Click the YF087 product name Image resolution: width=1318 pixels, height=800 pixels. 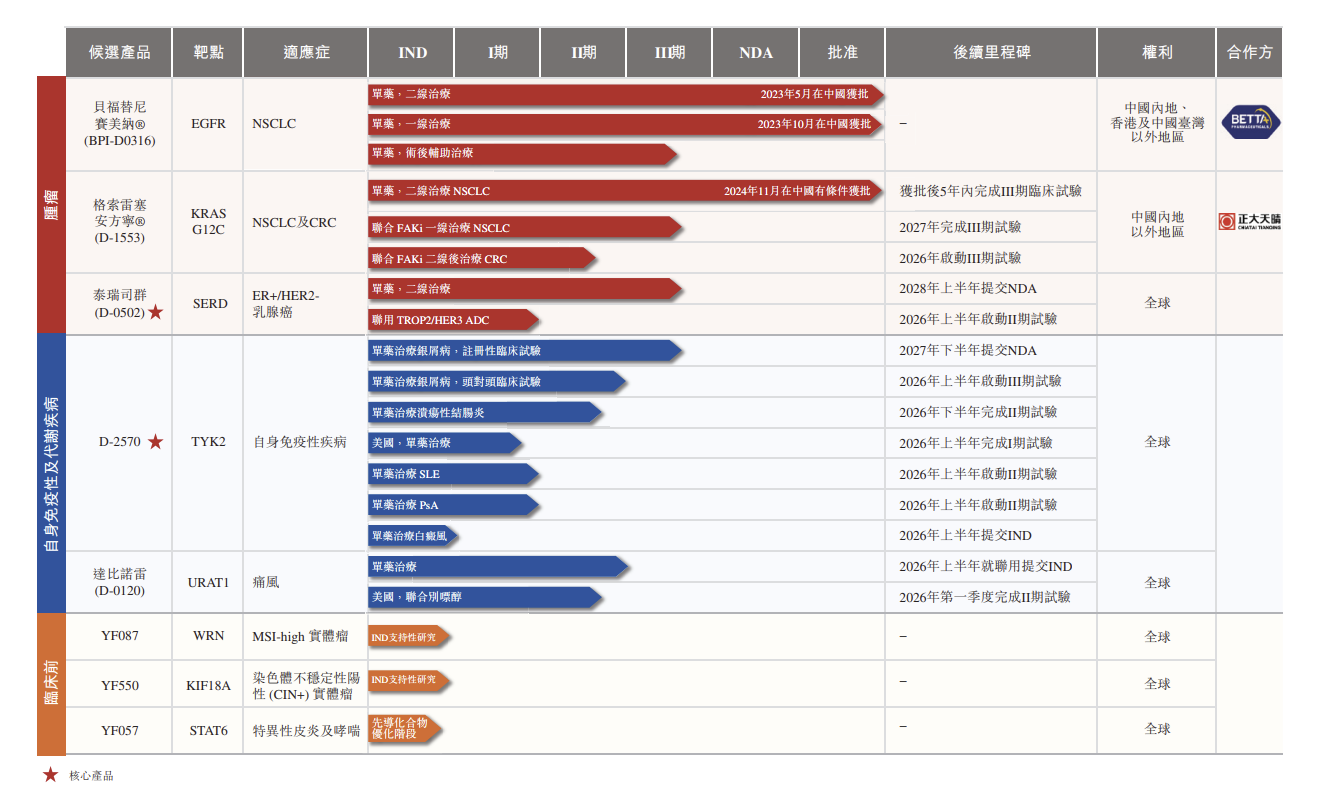coord(120,636)
